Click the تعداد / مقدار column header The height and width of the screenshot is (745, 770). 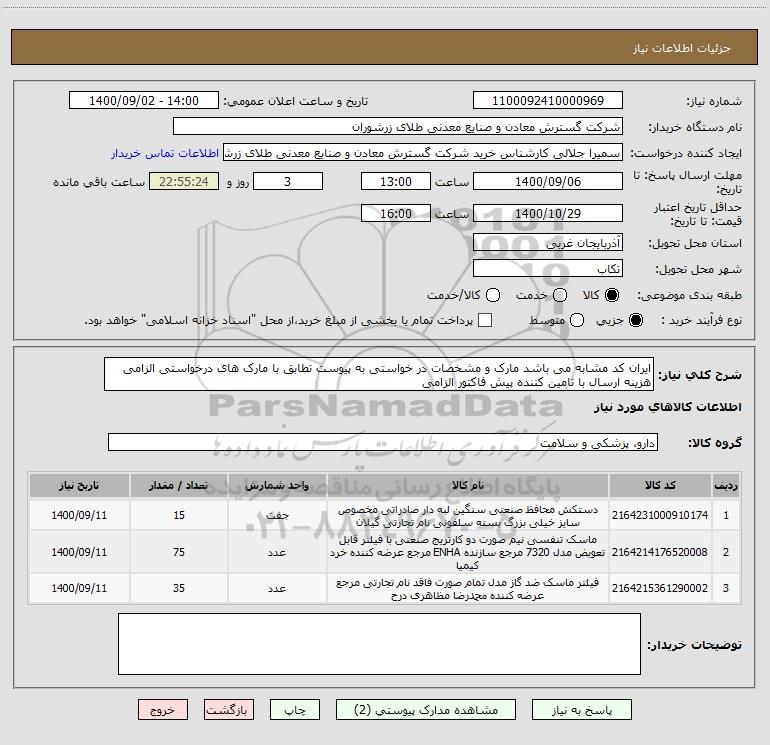click(179, 486)
